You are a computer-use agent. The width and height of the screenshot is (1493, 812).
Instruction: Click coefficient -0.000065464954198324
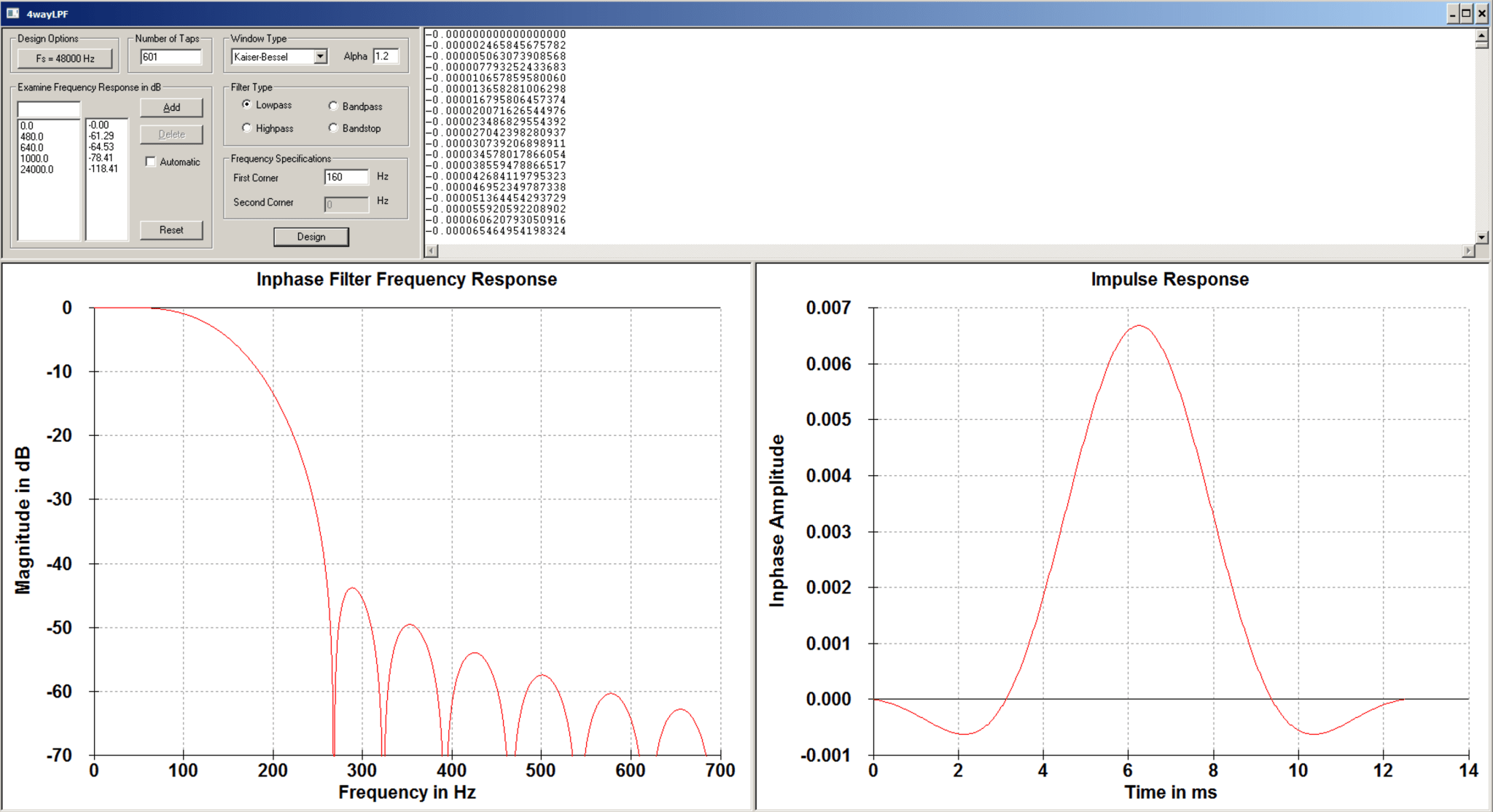pos(496,231)
